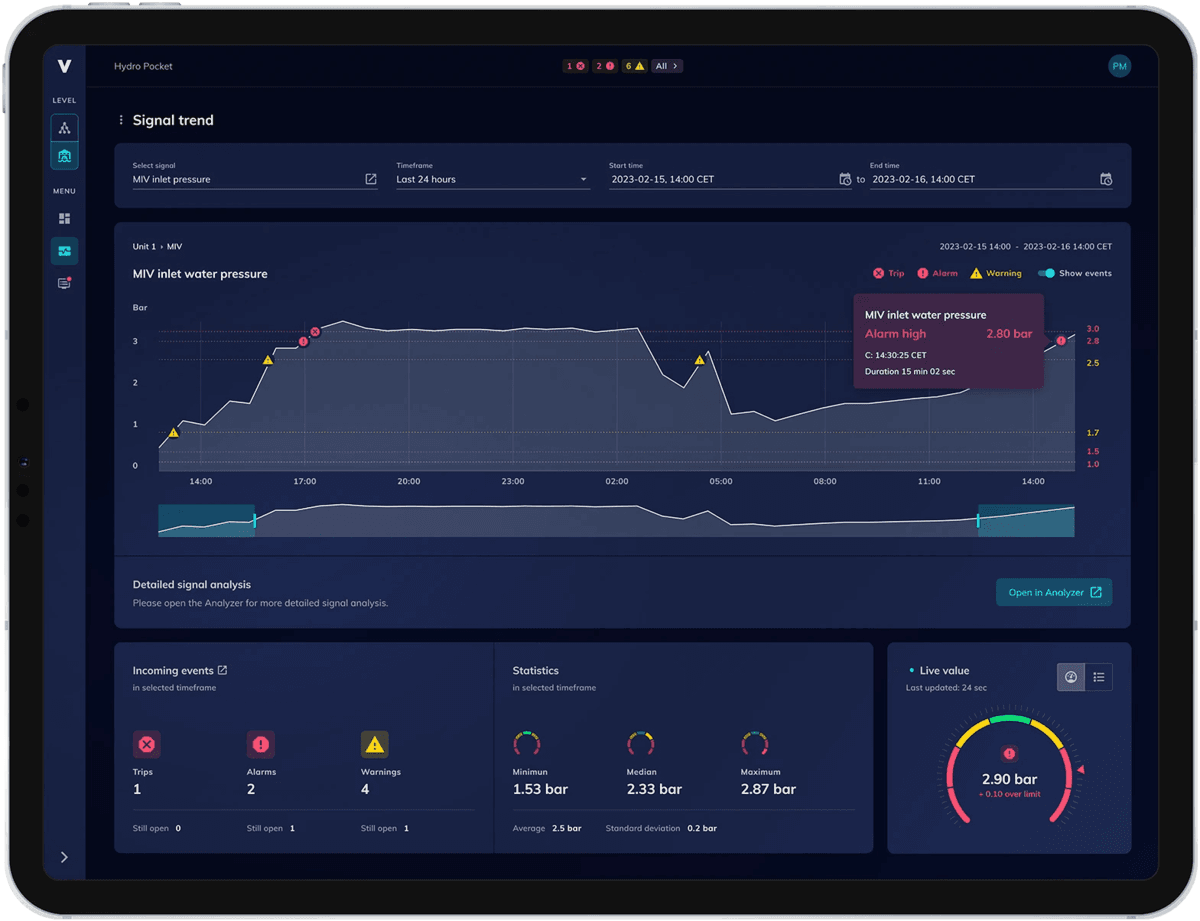Switch live value to gauge view

tap(1071, 677)
